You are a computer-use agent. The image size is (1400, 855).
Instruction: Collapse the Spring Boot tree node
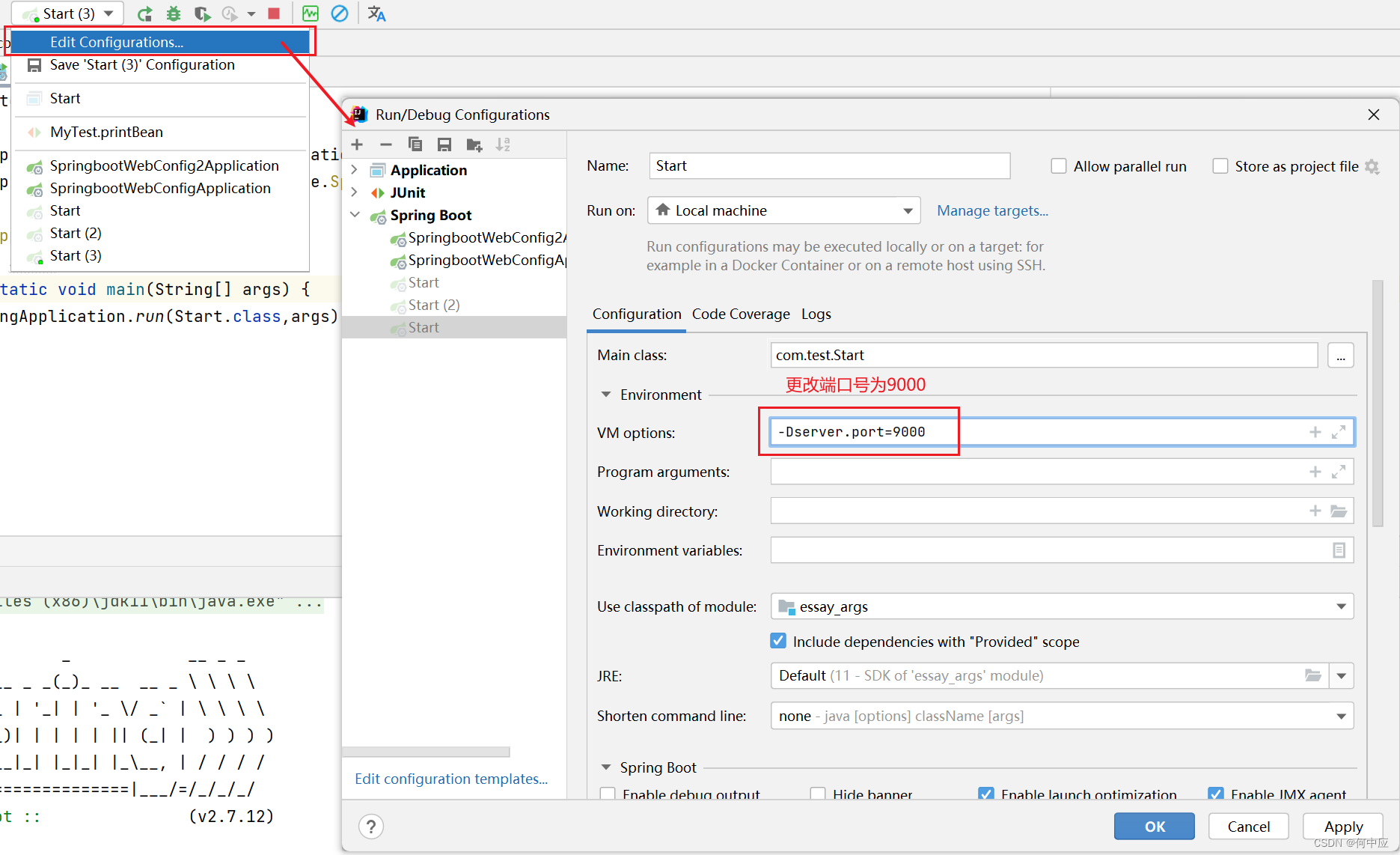pyautogui.click(x=355, y=215)
